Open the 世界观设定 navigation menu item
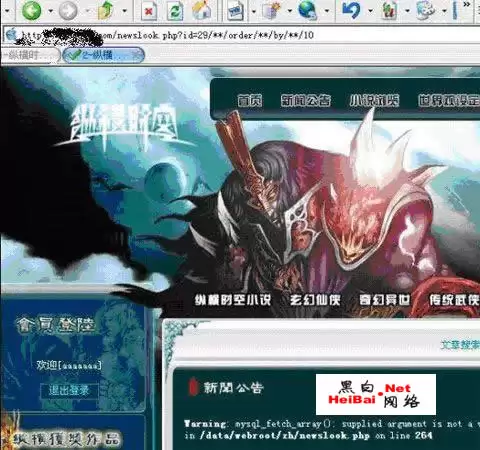This screenshot has height=450, width=480. 449,100
